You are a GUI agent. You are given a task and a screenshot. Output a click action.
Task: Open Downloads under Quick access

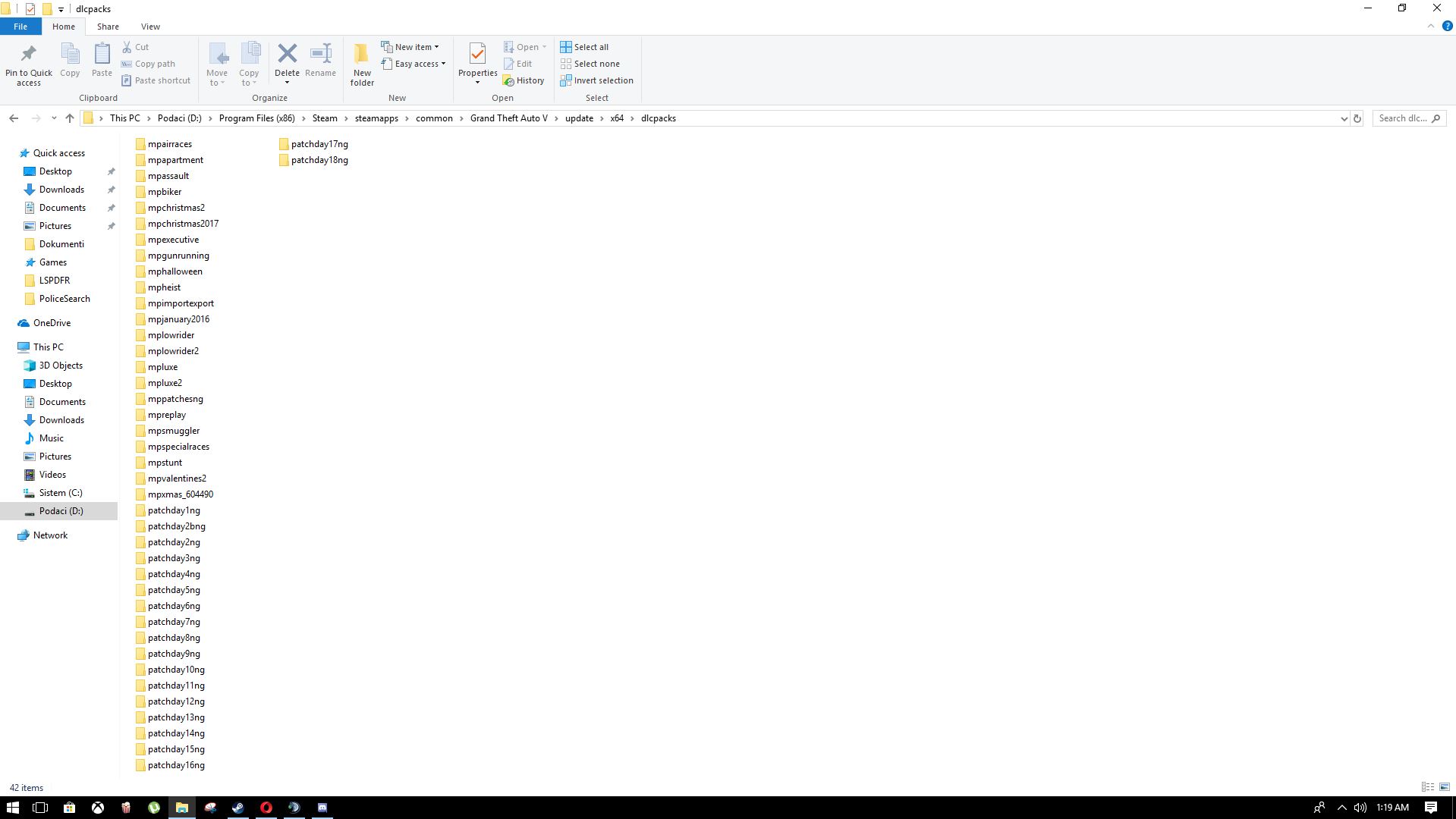click(x=61, y=190)
